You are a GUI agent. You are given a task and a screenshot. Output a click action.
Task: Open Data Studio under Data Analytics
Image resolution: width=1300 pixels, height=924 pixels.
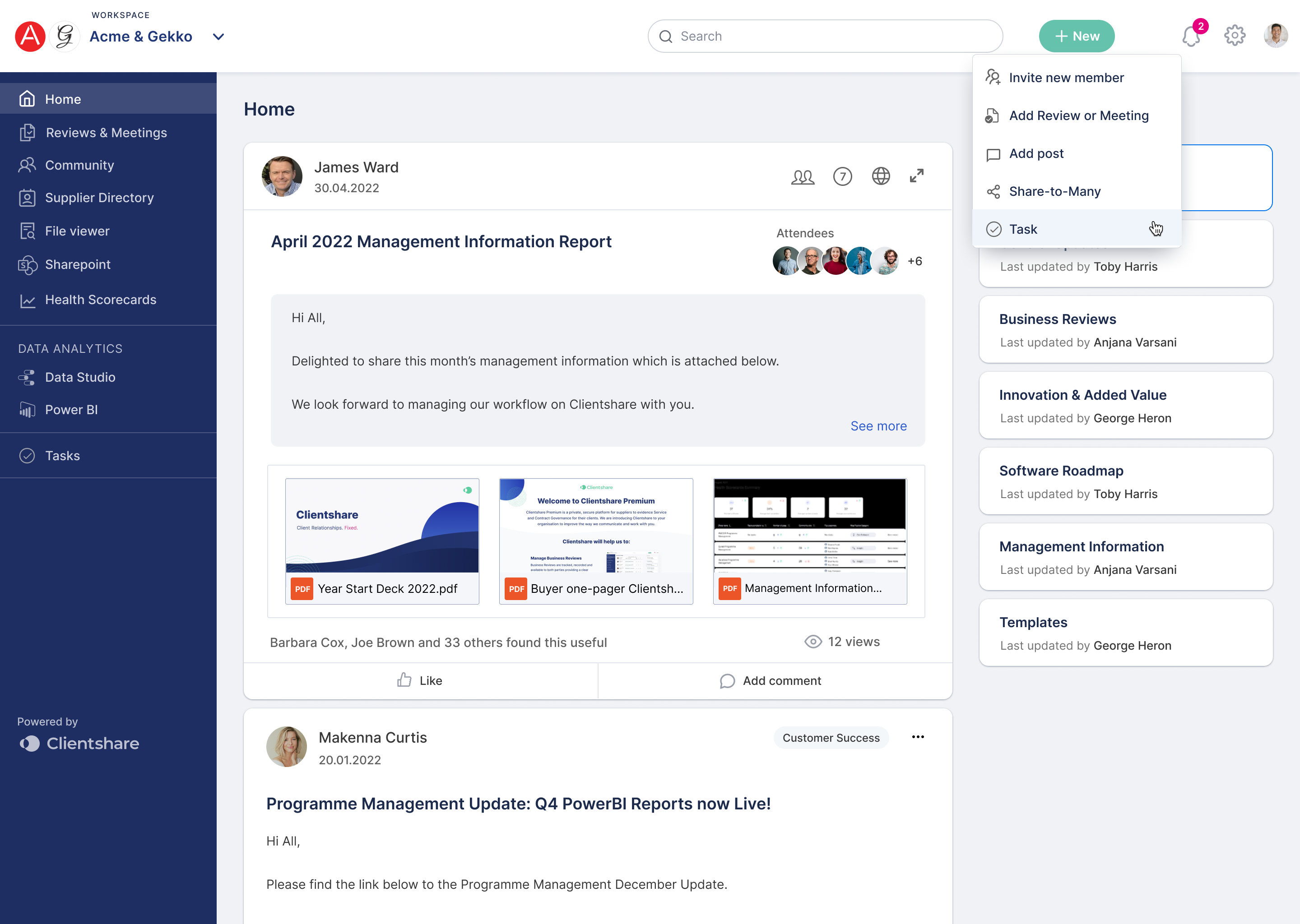click(79, 377)
